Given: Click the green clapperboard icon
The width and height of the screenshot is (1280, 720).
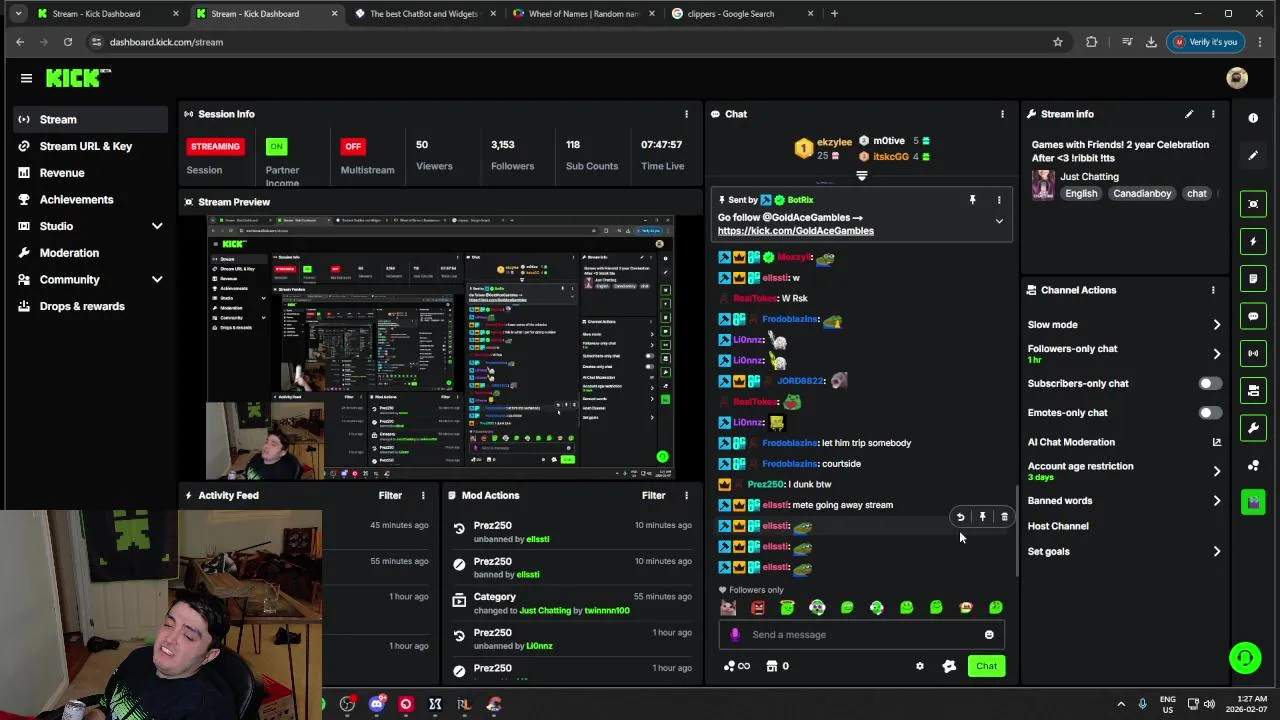Looking at the screenshot, I should [x=1253, y=502].
